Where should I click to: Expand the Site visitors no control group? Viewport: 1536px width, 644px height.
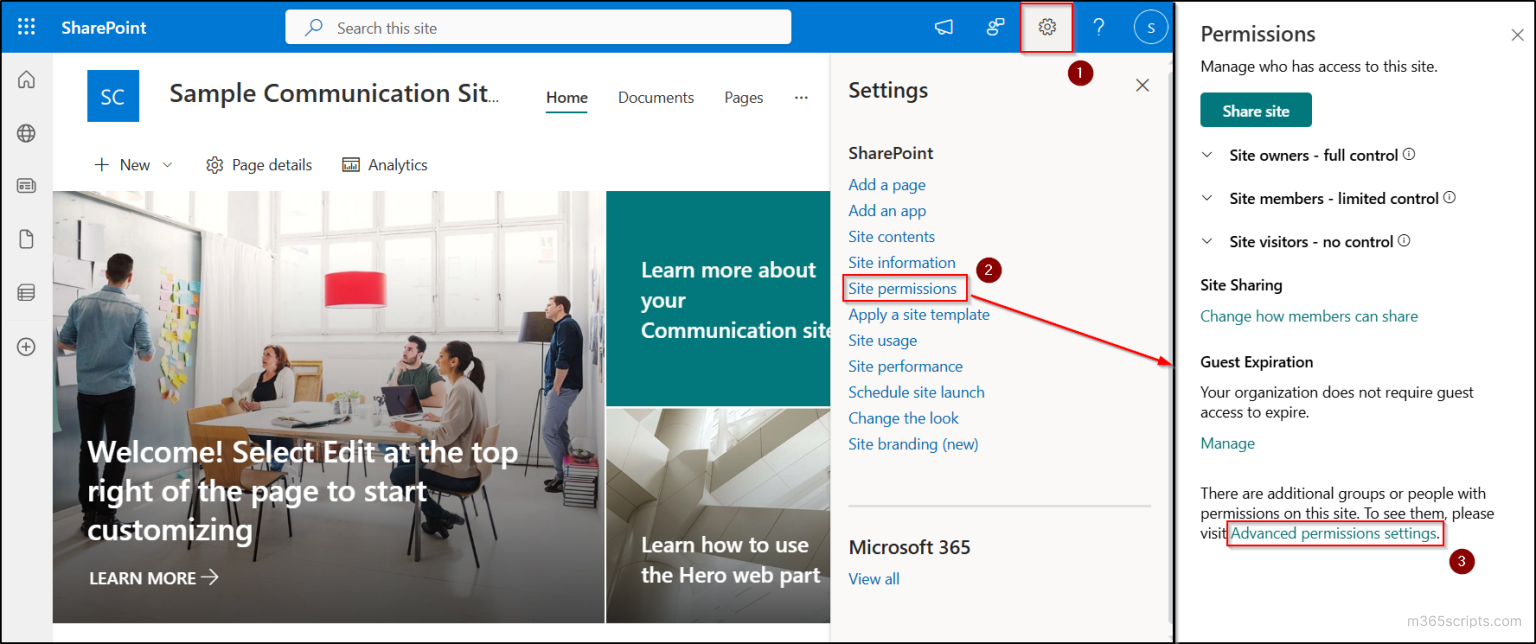(1207, 241)
